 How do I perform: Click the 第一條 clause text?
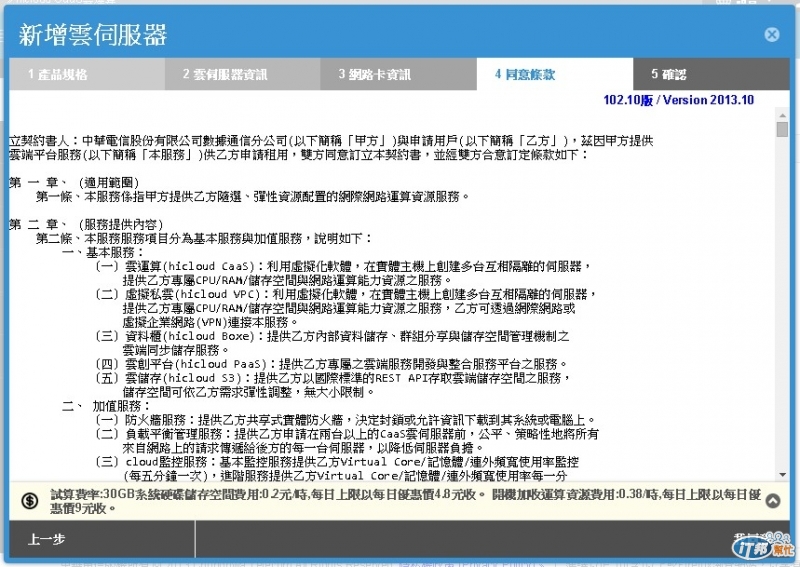[x=253, y=196]
